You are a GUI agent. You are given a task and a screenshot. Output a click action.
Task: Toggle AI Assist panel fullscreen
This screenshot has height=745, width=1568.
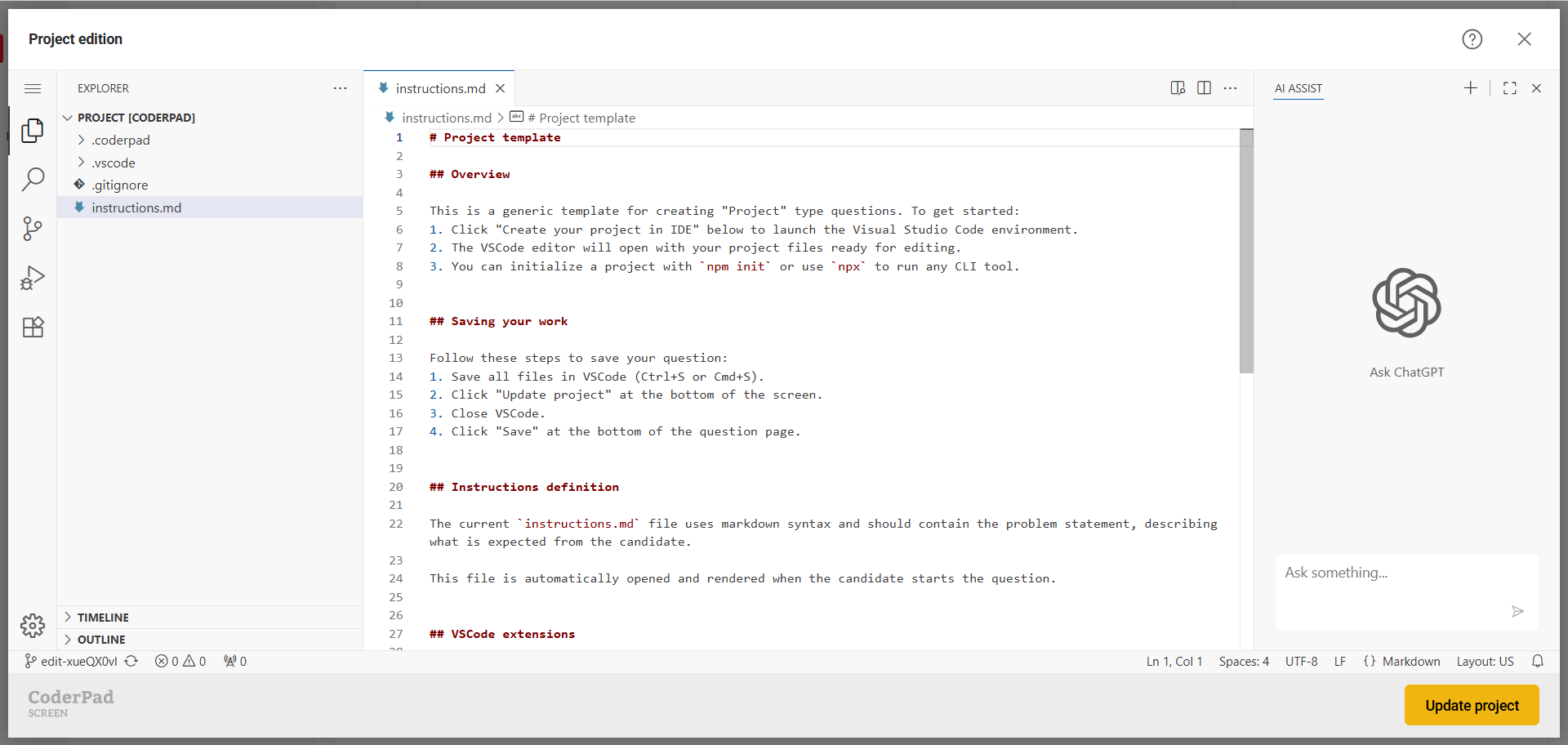pos(1509,88)
